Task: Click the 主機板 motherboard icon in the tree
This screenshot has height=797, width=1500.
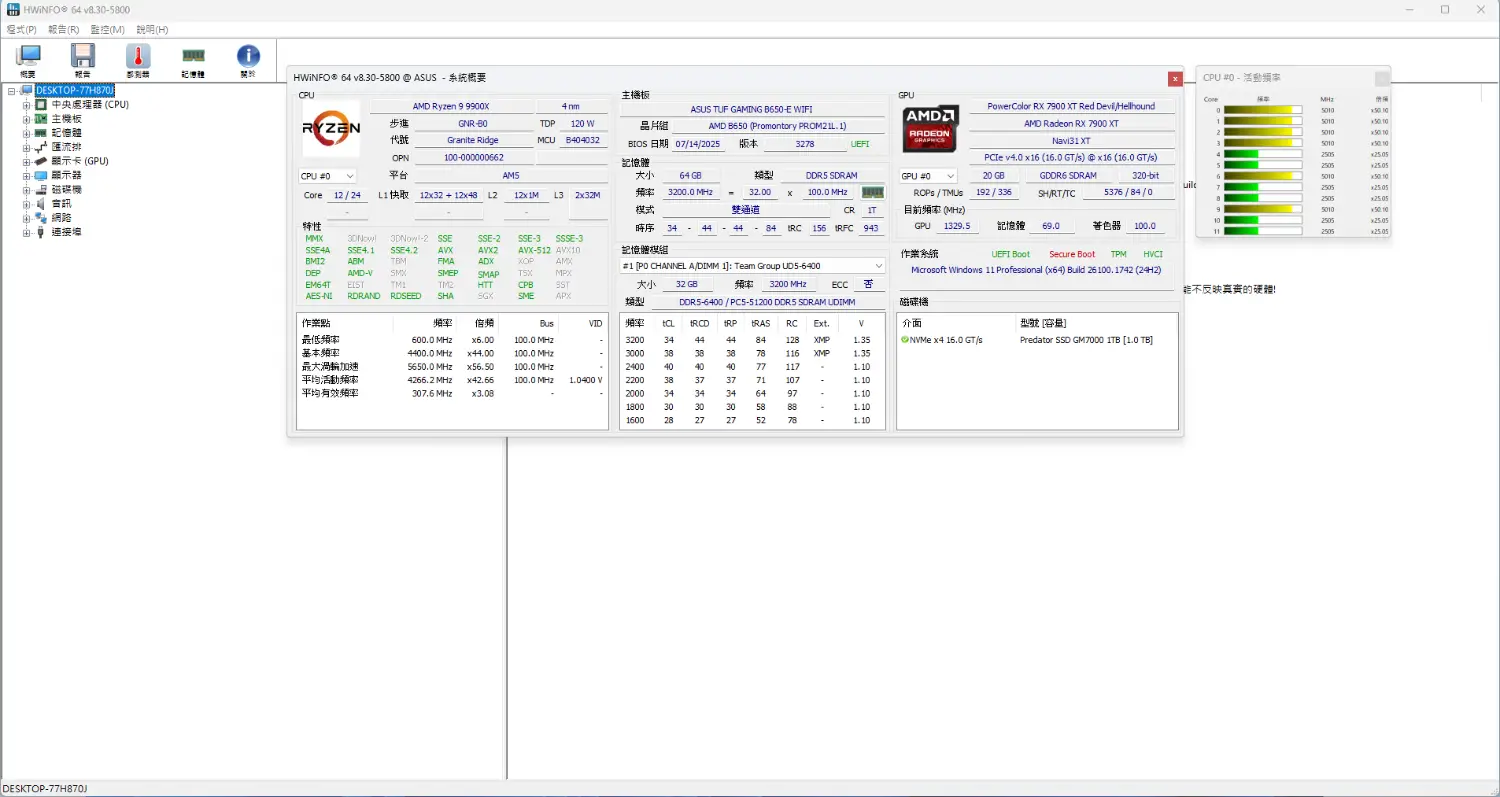Action: (41, 118)
